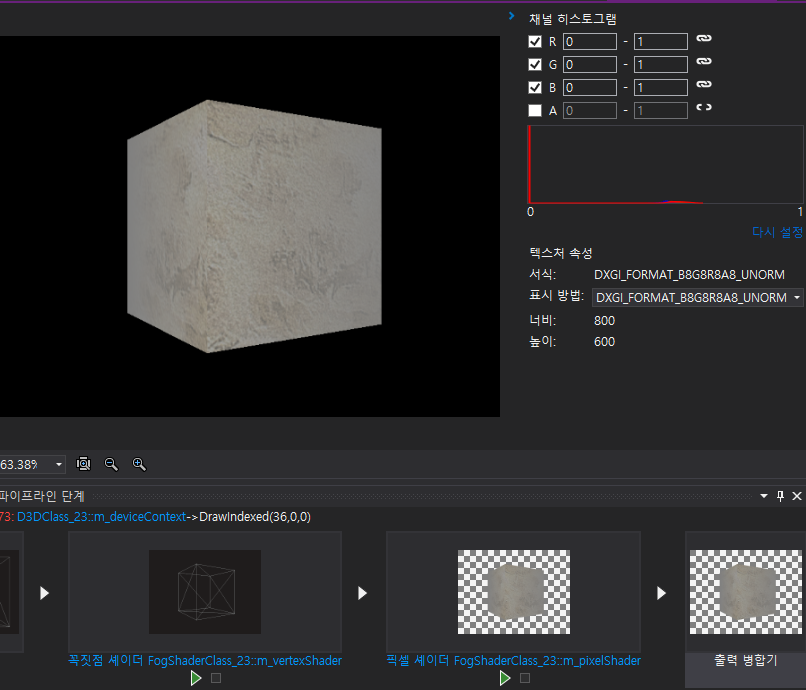This screenshot has height=690, width=806.
Task: Open the display format DXGI dropdown
Action: [698, 298]
